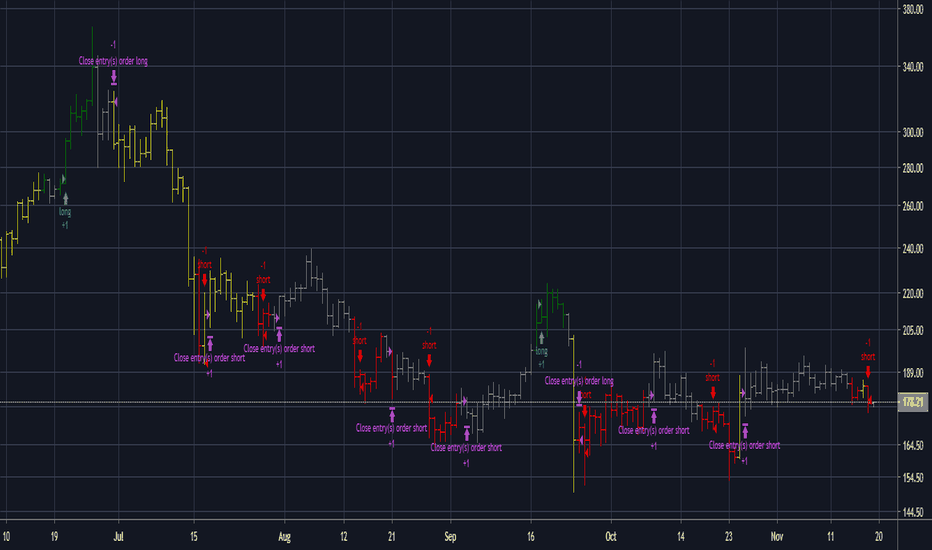Click the purple up arrow closing the short just before Aug
The height and width of the screenshot is (550, 932).
tap(279, 335)
